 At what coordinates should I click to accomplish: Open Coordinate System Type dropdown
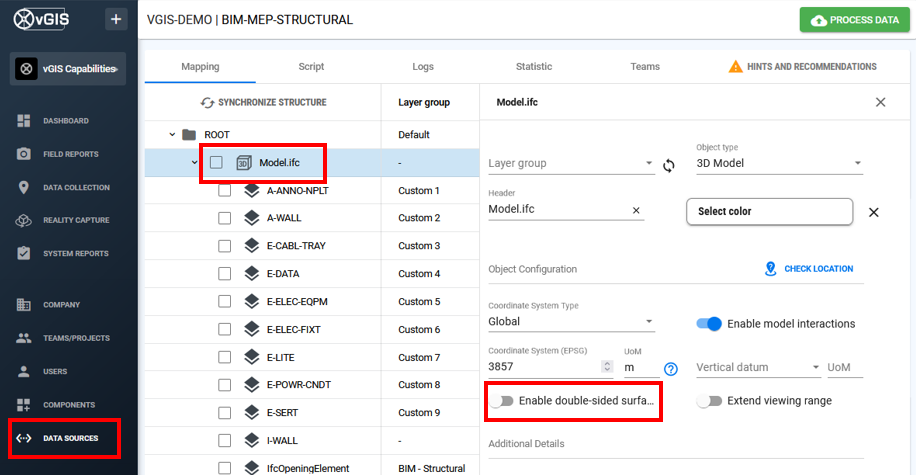(571, 322)
